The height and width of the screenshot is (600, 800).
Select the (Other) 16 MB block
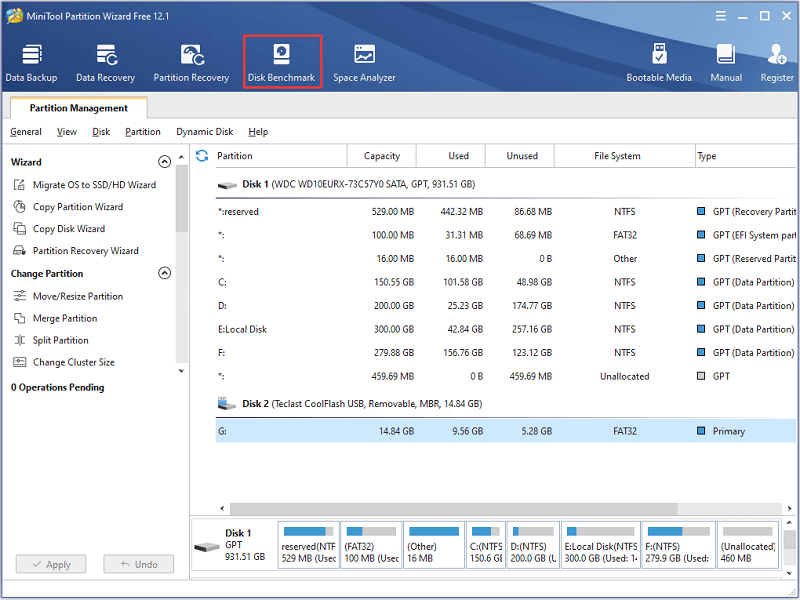tap(434, 545)
